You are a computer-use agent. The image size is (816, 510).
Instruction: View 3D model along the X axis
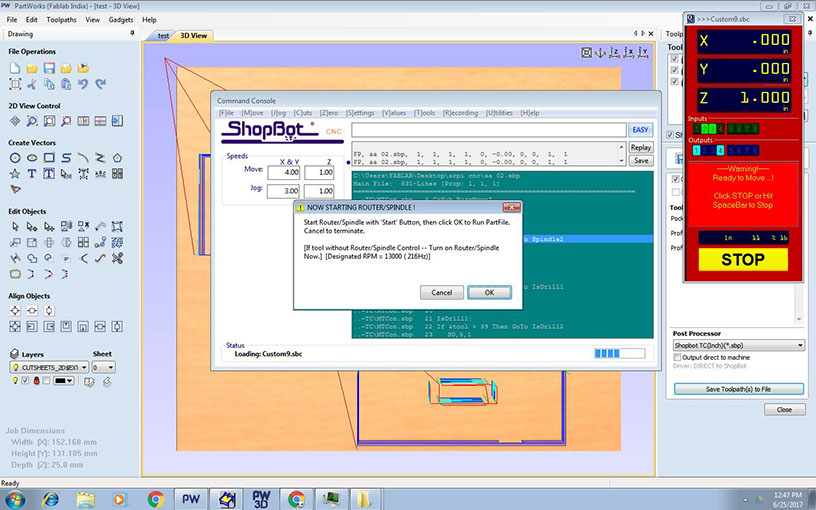point(629,53)
